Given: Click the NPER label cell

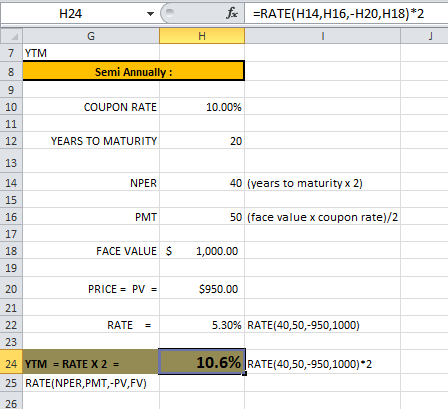Looking at the screenshot, I should point(91,183).
